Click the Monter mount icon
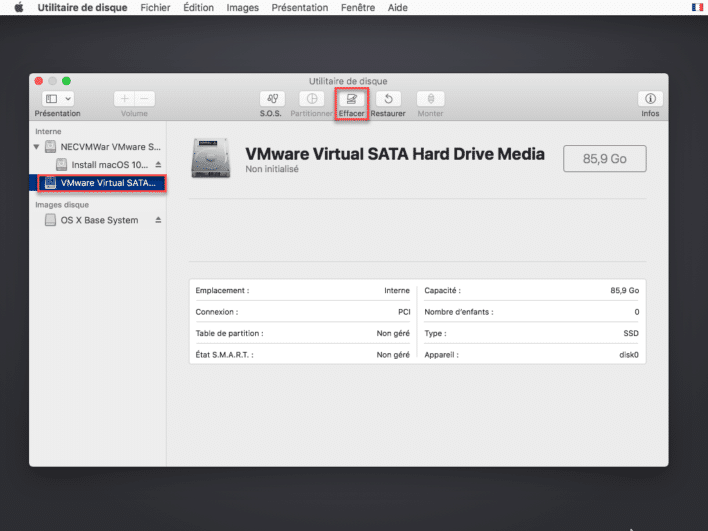Image resolution: width=708 pixels, height=531 pixels. click(430, 99)
